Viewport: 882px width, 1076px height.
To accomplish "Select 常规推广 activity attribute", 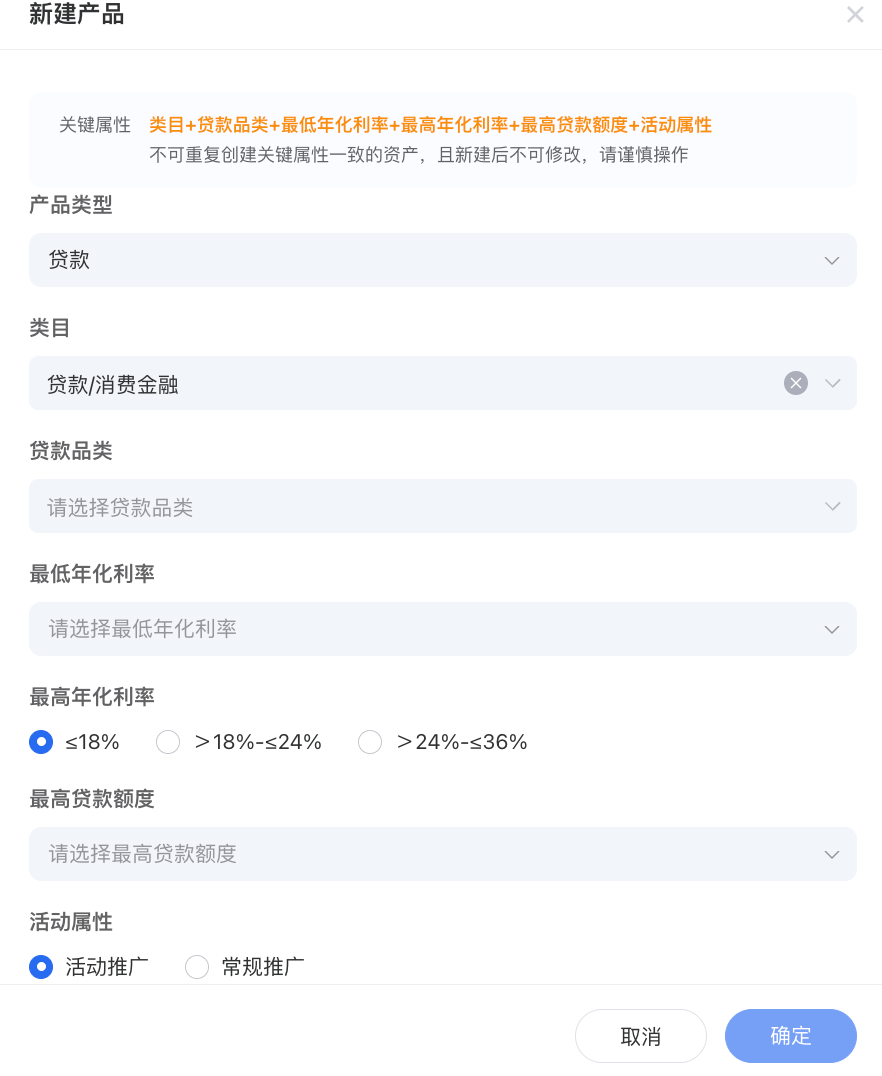I will tap(197, 967).
